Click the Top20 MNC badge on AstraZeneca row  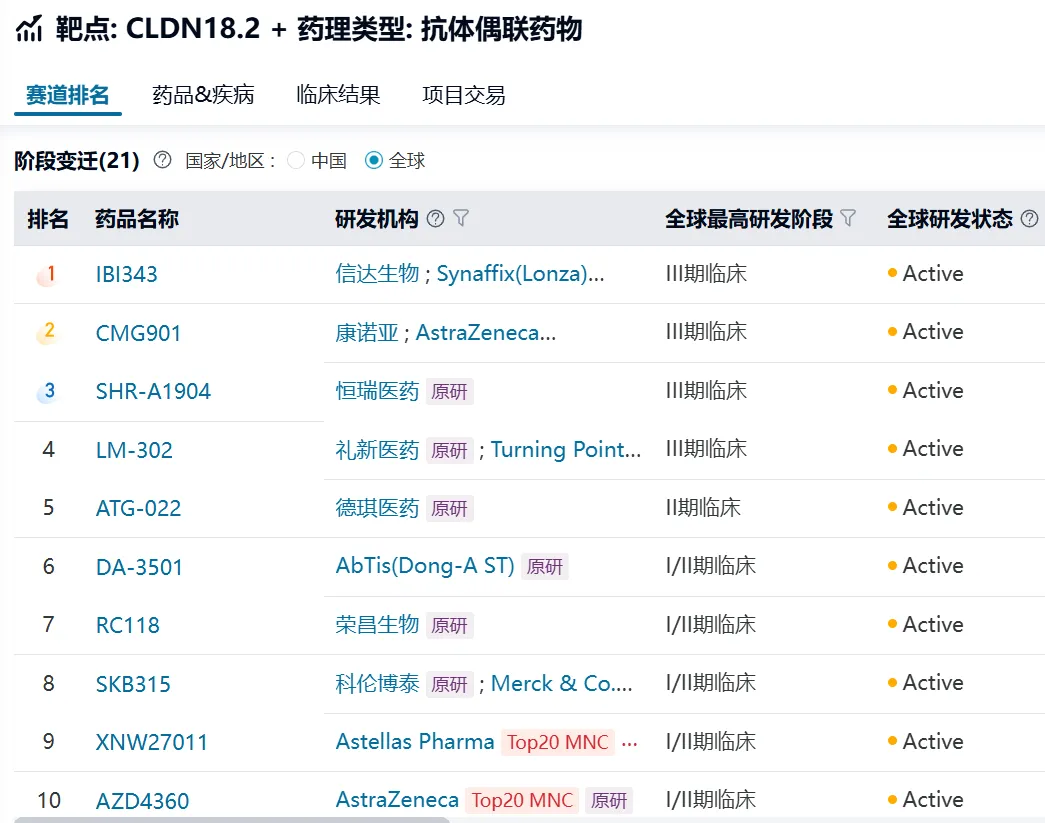520,800
